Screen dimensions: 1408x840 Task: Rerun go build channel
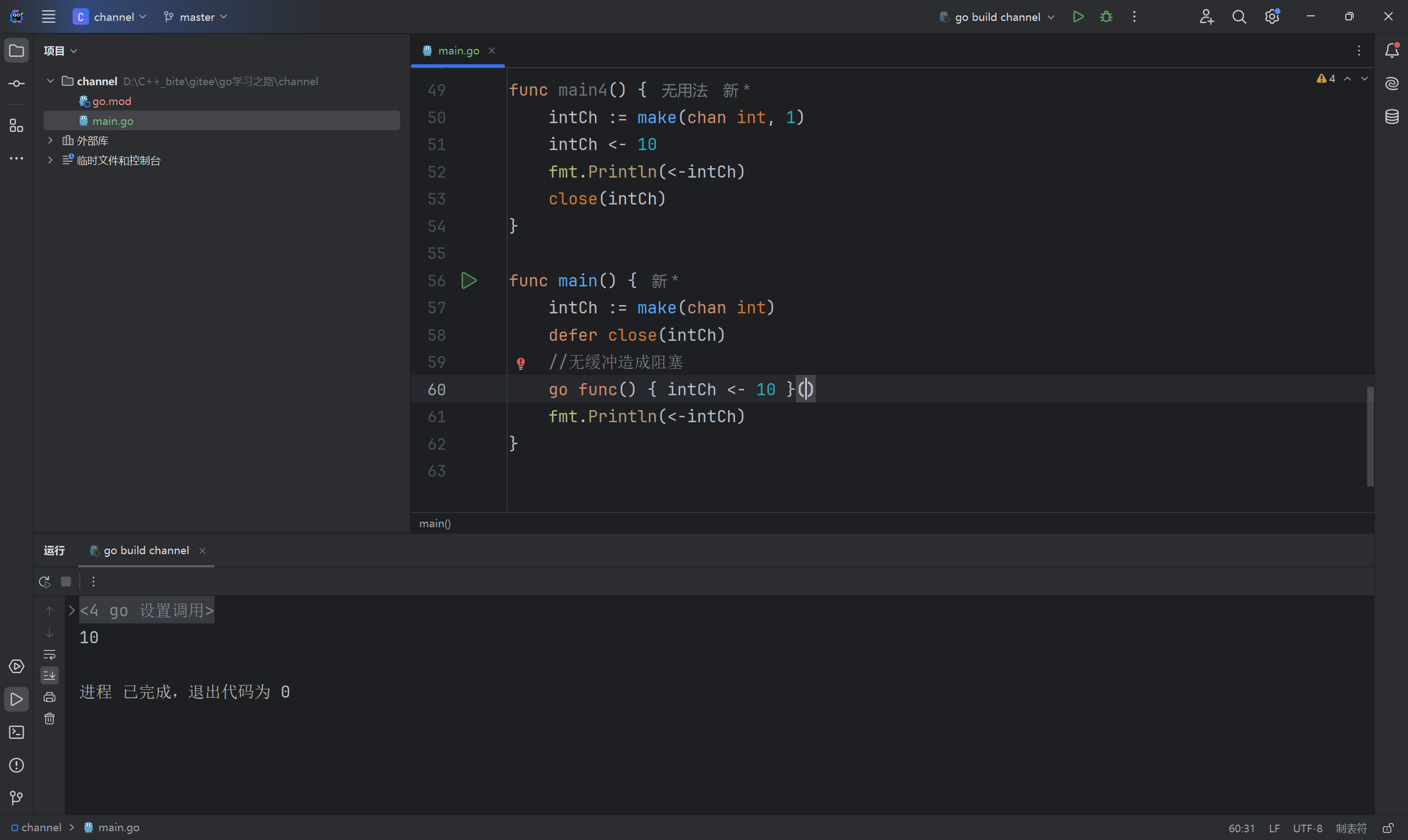coord(45,581)
